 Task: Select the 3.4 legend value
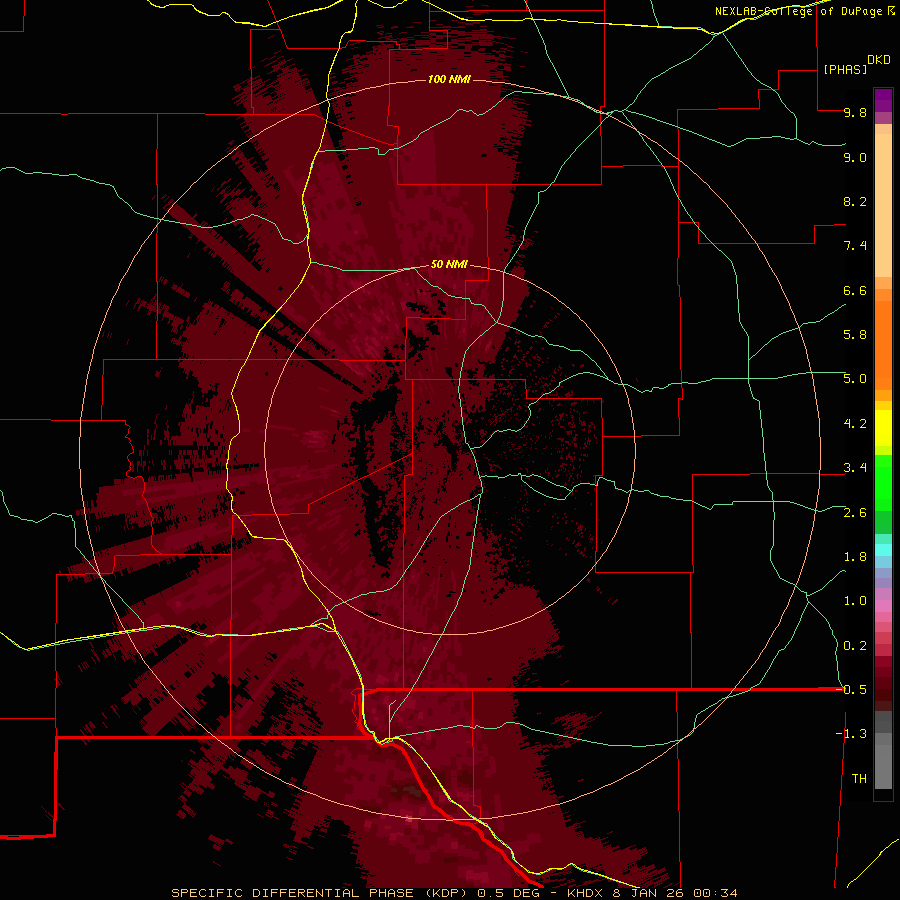tap(855, 468)
